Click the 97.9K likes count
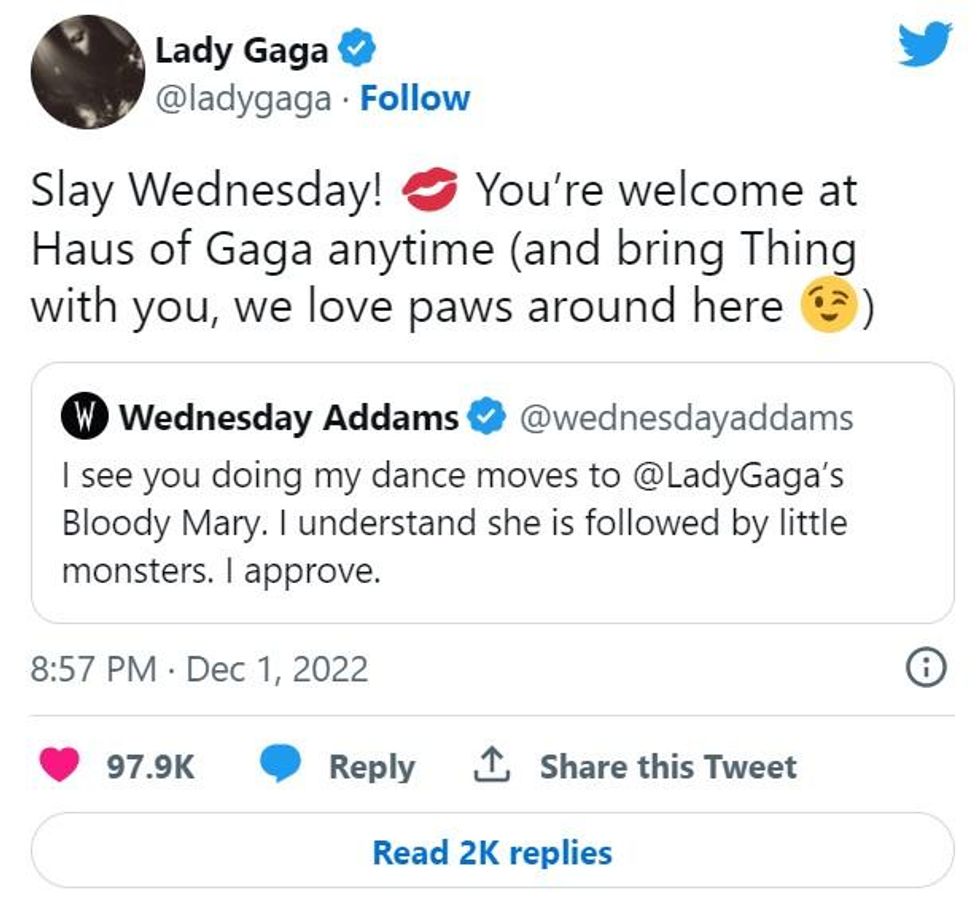This screenshot has width=980, height=904. click(x=151, y=767)
